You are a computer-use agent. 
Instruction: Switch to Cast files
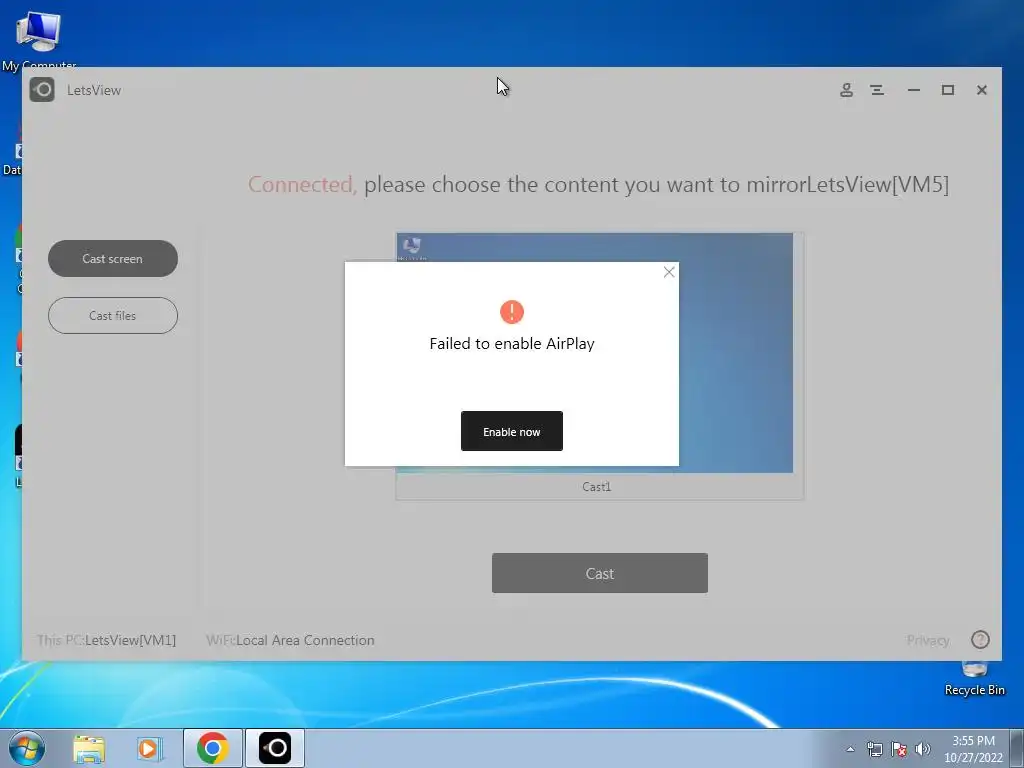[x=113, y=315]
